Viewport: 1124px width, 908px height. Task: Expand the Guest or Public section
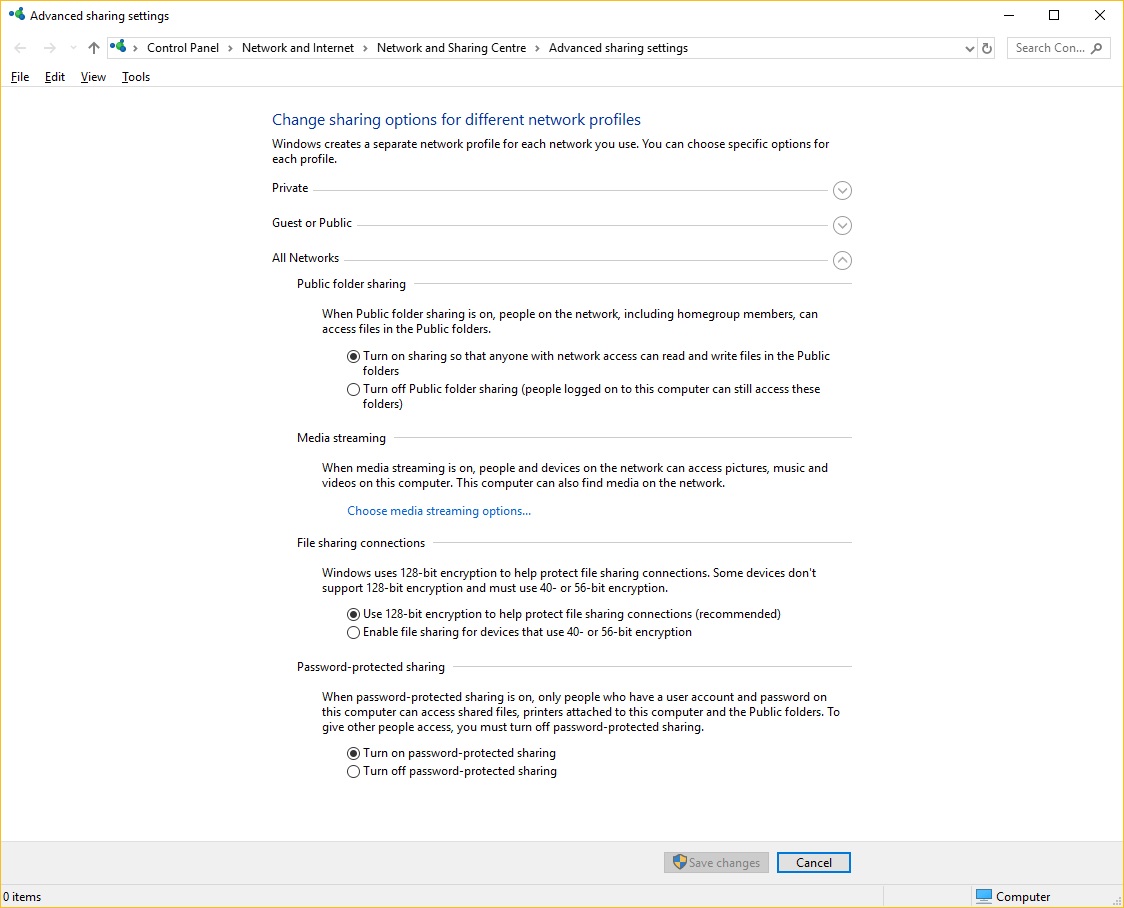click(842, 225)
